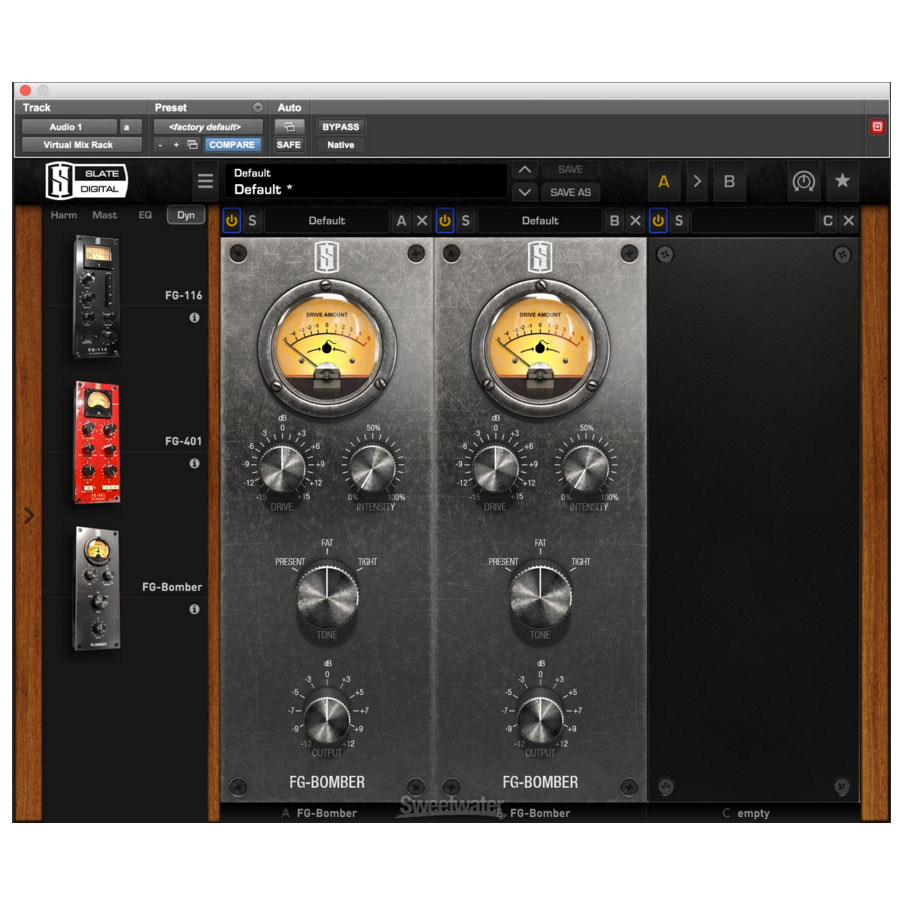
Task: Click the preset plus button
Action: tap(176, 145)
